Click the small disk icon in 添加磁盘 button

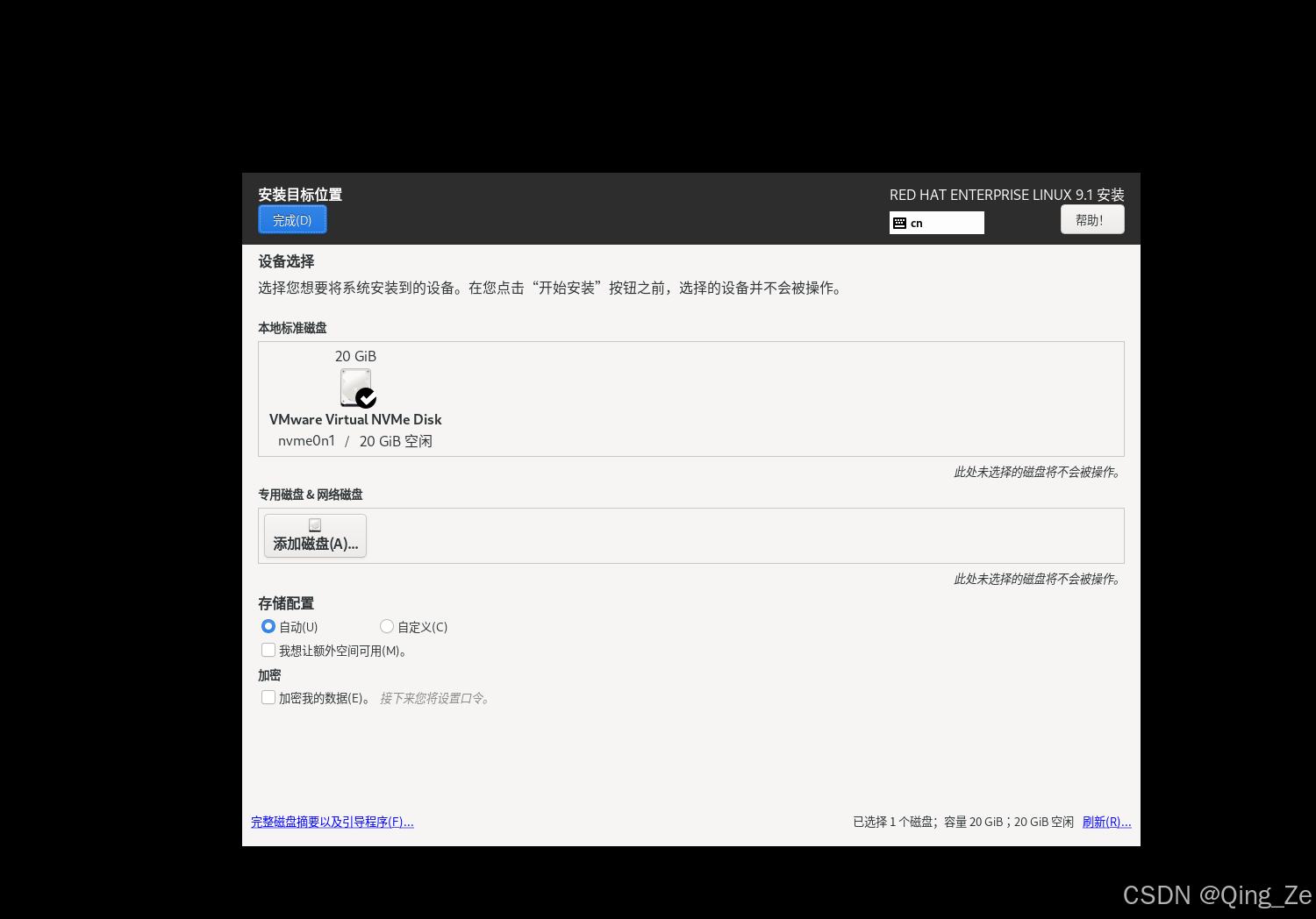tap(315, 524)
